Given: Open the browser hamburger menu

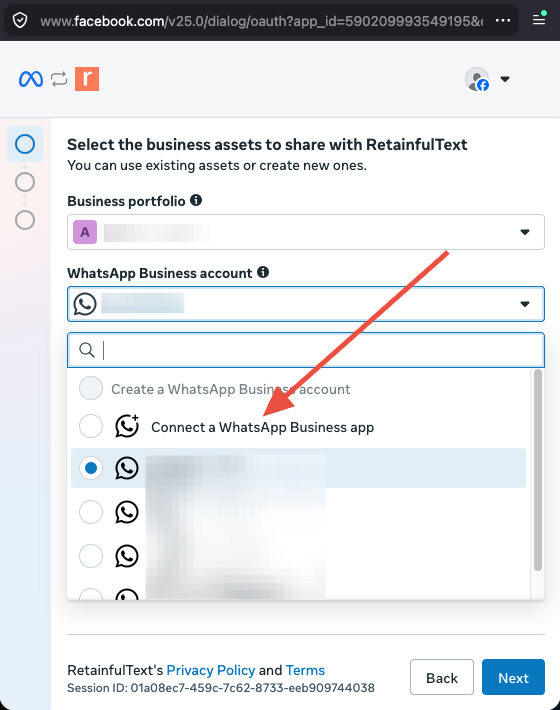Looking at the screenshot, I should 539,20.
